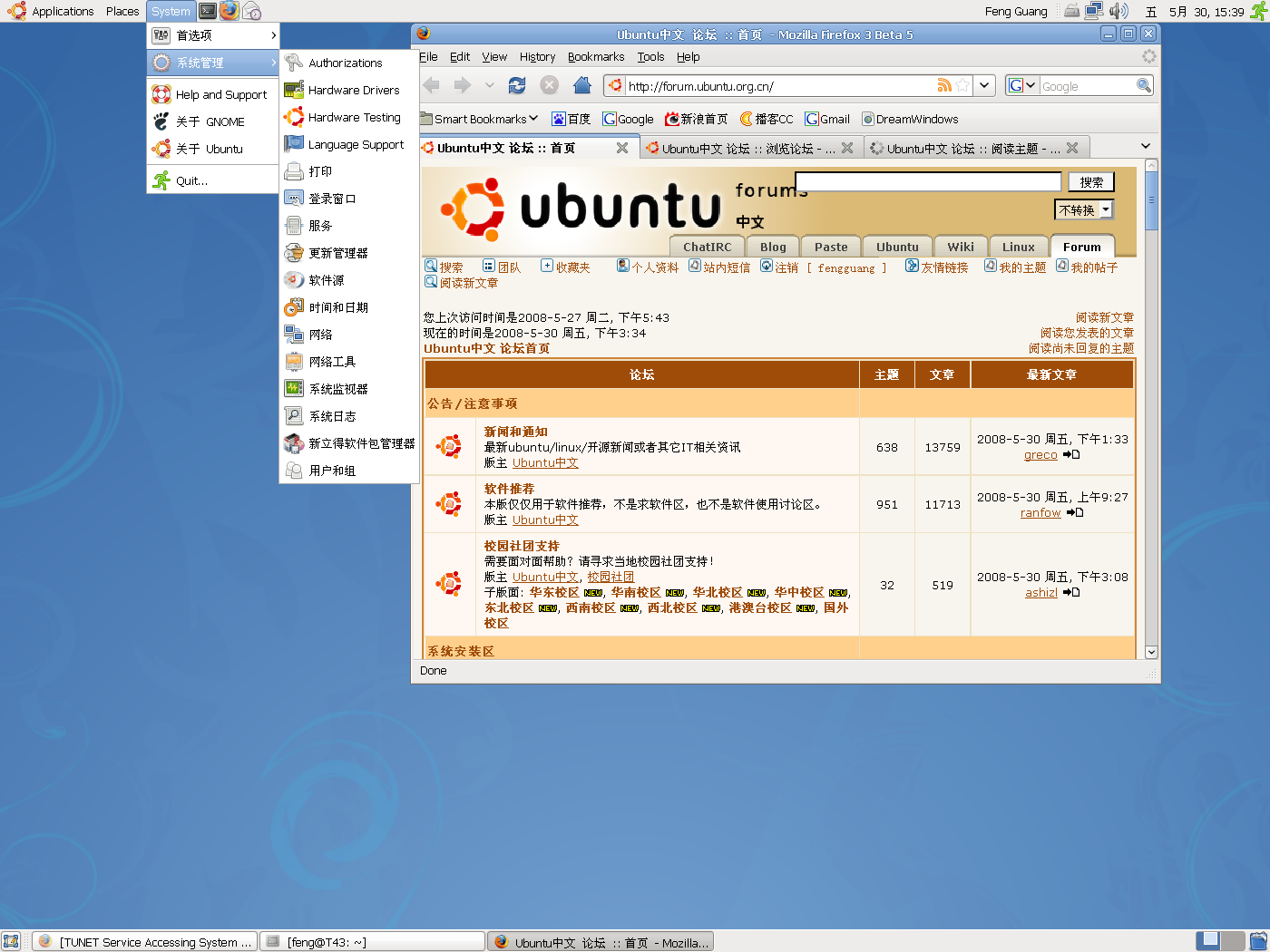Bookmark this page with the star icon
1270x952 pixels.
(x=962, y=85)
